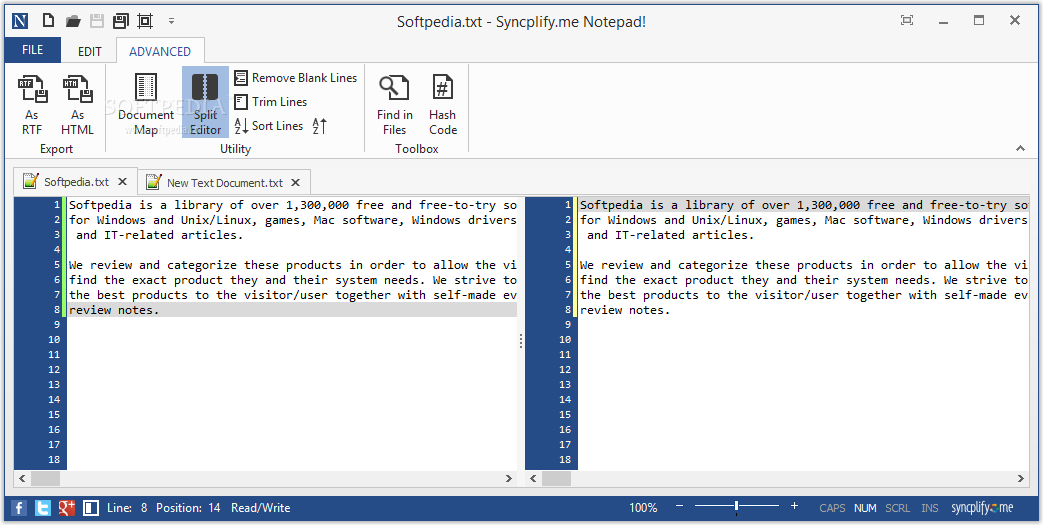Image resolution: width=1043 pixels, height=525 pixels.
Task: Click the splitter handle between editor panes
Action: 521,341
